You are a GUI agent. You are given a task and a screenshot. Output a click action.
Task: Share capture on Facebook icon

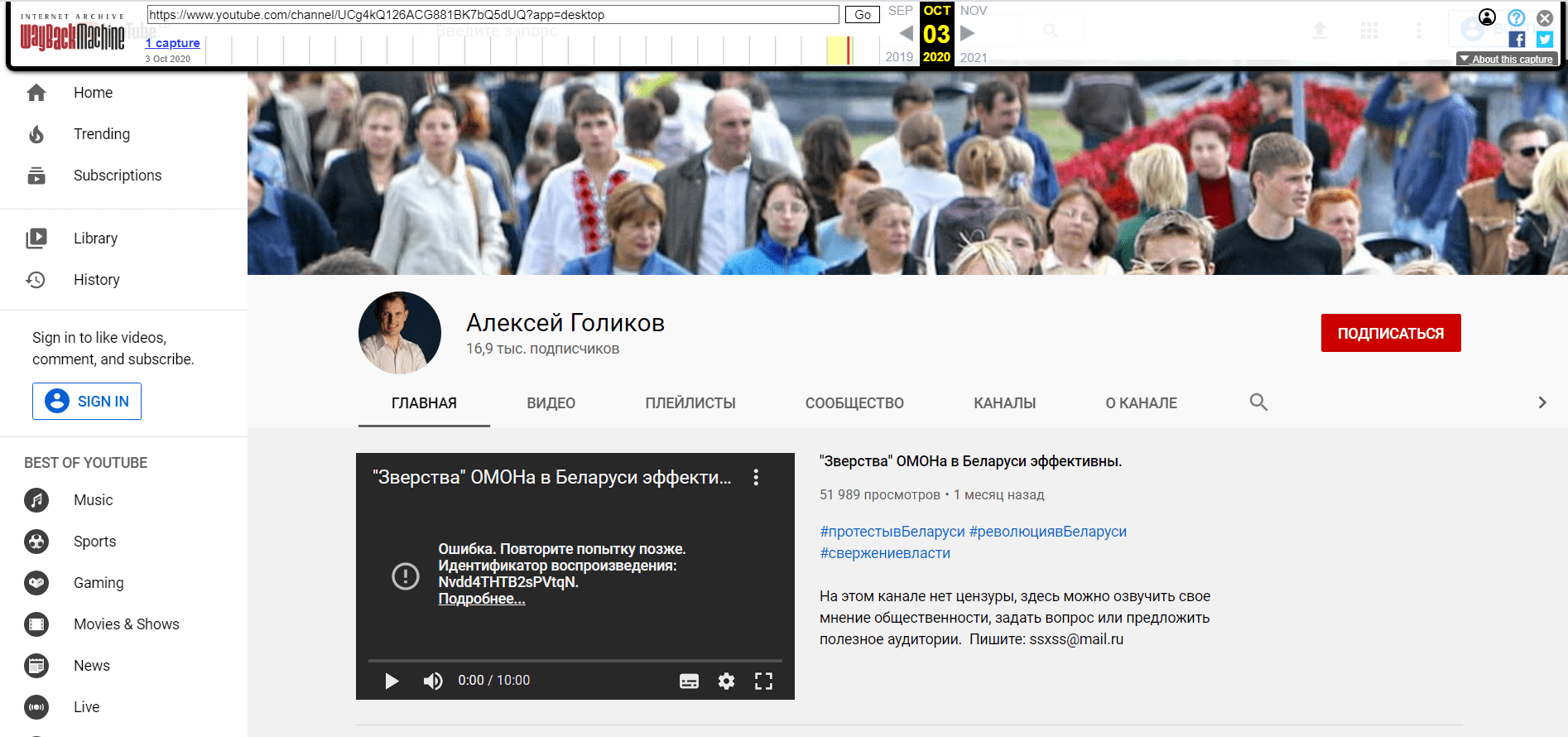(1517, 39)
